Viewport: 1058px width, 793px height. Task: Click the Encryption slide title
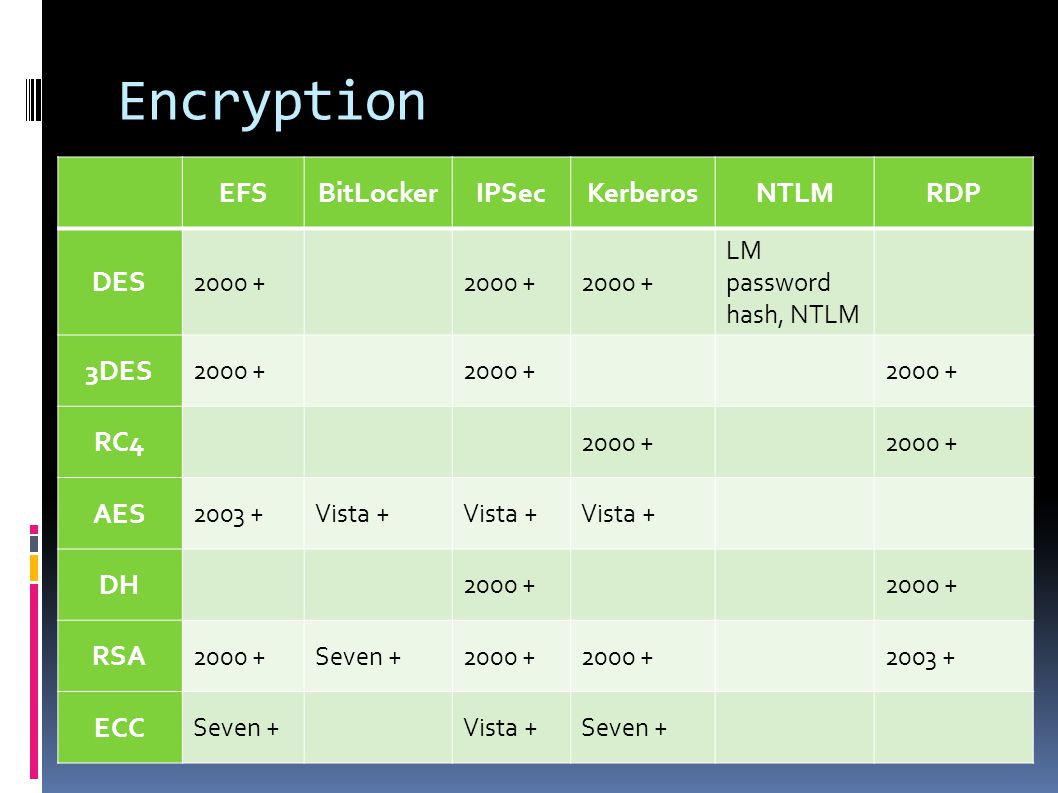pos(272,103)
